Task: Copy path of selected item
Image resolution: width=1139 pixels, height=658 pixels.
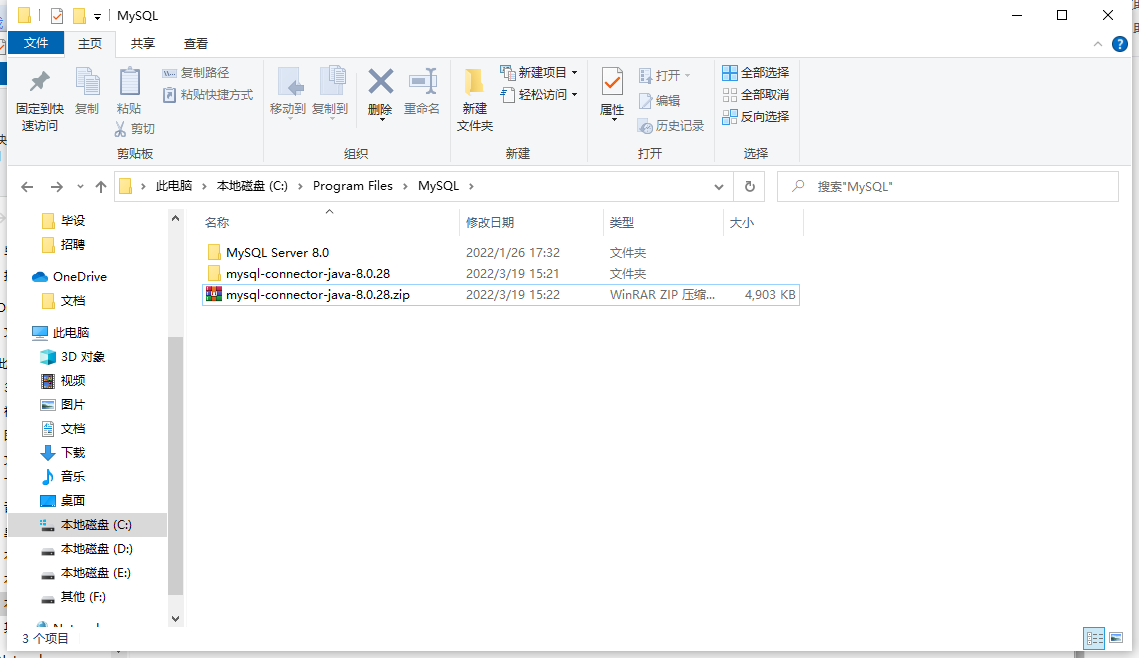Action: (195, 73)
